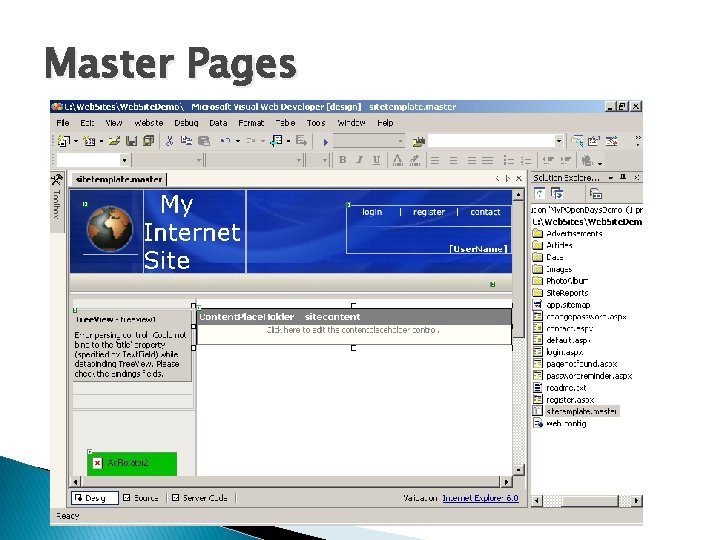Open the Debug menu
This screenshot has width=720, height=540.
click(x=186, y=123)
